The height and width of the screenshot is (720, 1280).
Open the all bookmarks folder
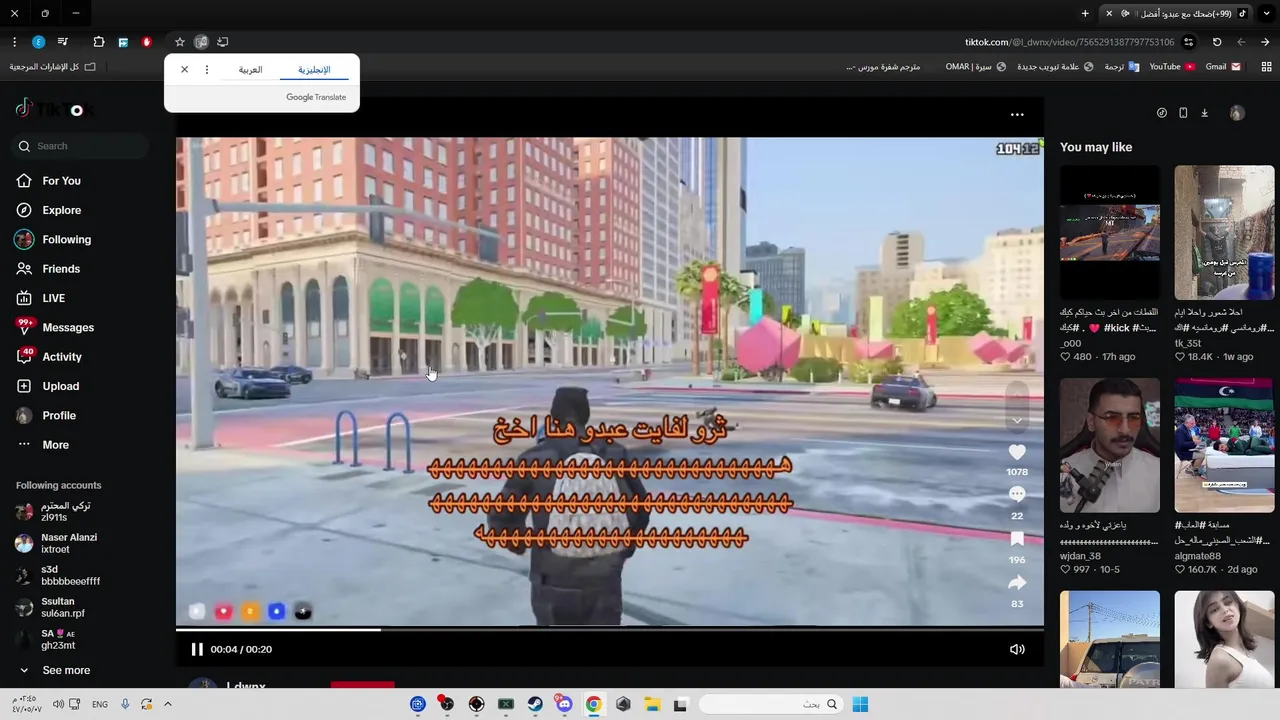[x=53, y=66]
